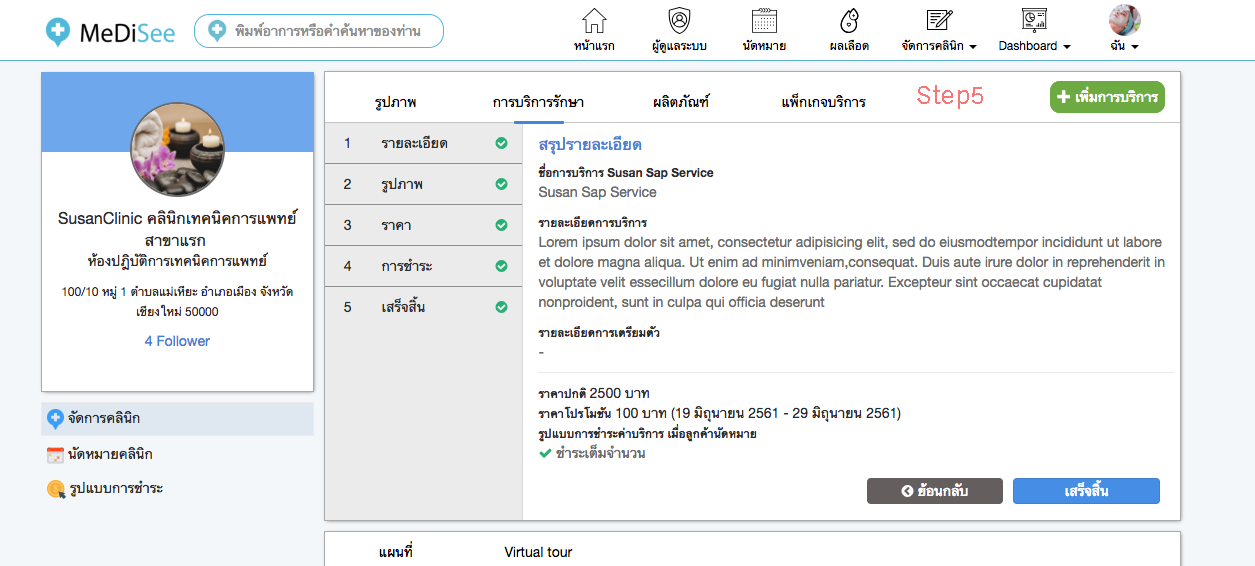Screen dimensions: 1255x566
Task: Switch to the ผลิตภัณฑ์ tab
Action: 680,102
